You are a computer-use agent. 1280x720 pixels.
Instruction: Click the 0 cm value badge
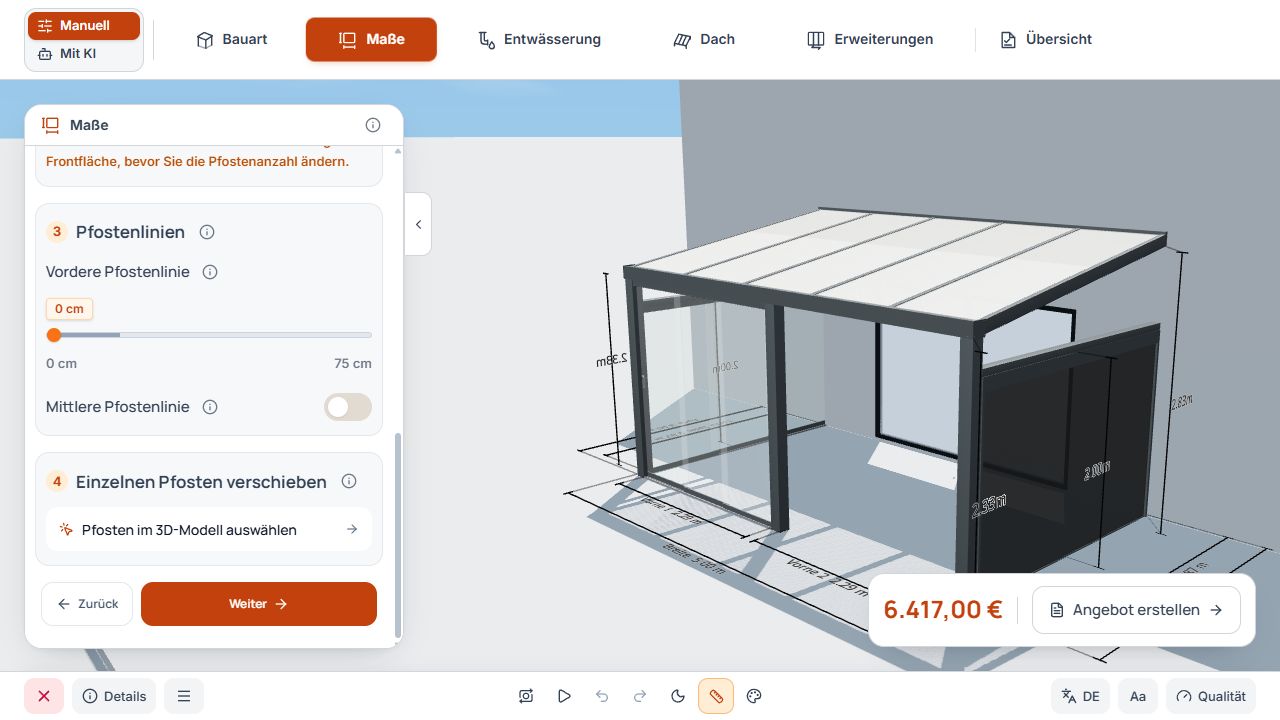point(69,309)
